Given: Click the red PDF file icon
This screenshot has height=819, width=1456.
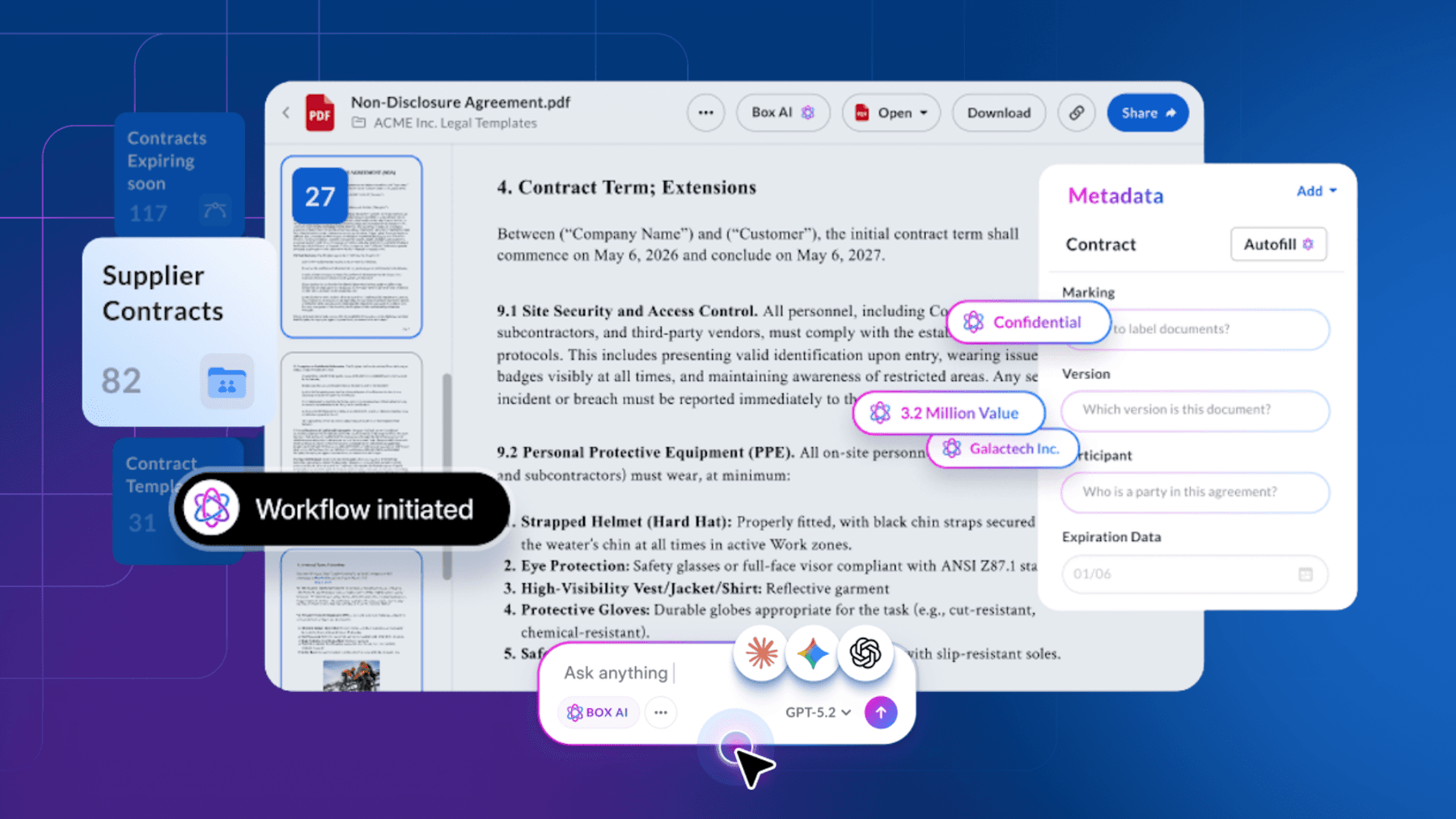Looking at the screenshot, I should (320, 113).
